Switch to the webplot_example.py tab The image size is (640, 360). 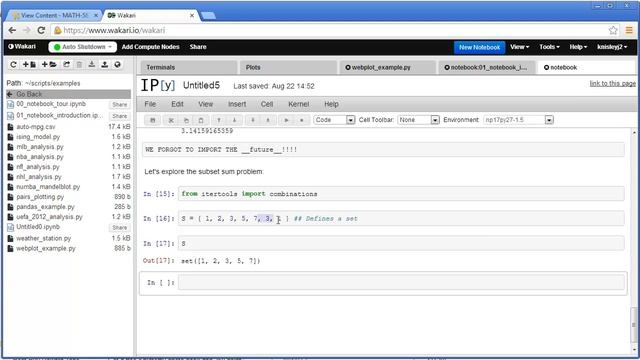(388, 67)
